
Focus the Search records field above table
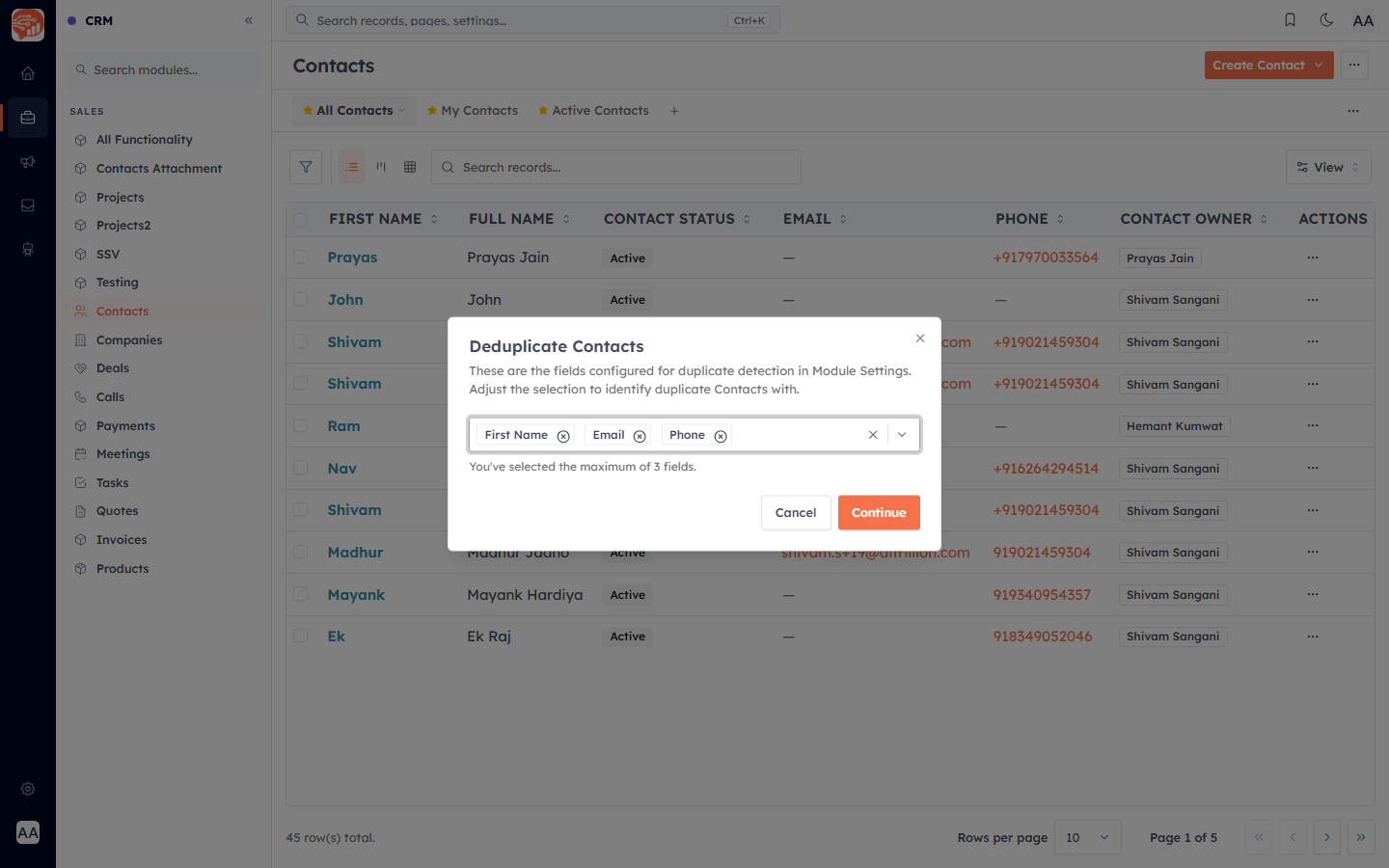click(616, 167)
